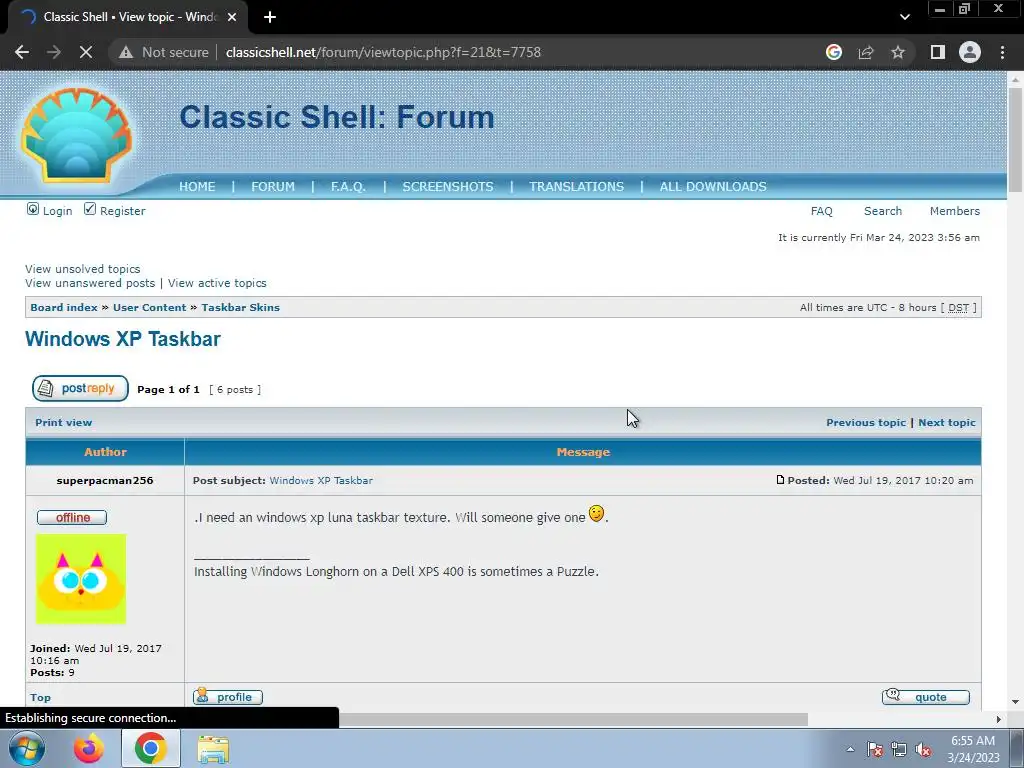This screenshot has height=768, width=1024.
Task: Click the offline status badge
Action: coord(72,518)
